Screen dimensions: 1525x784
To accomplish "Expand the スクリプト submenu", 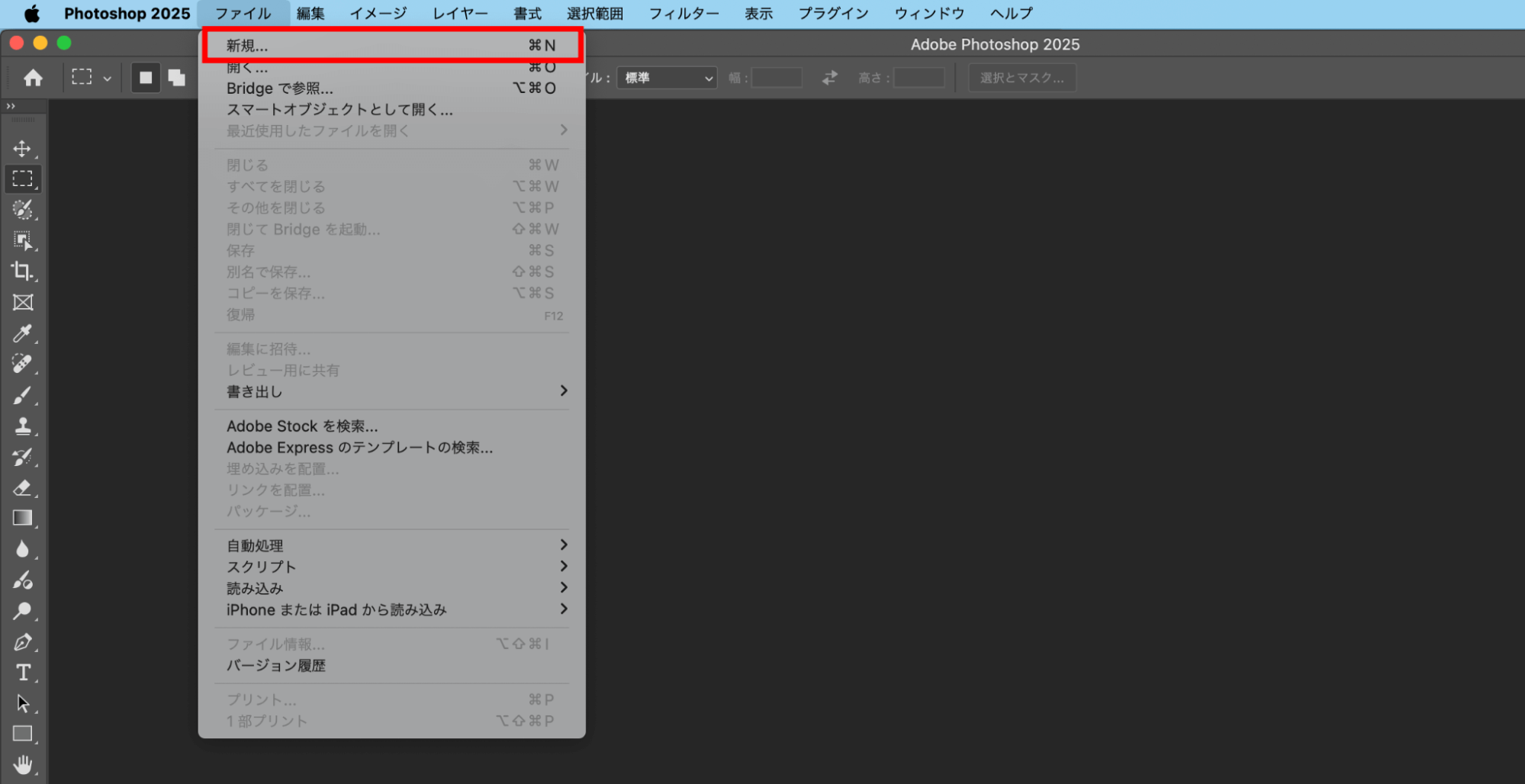I will pyautogui.click(x=391, y=567).
